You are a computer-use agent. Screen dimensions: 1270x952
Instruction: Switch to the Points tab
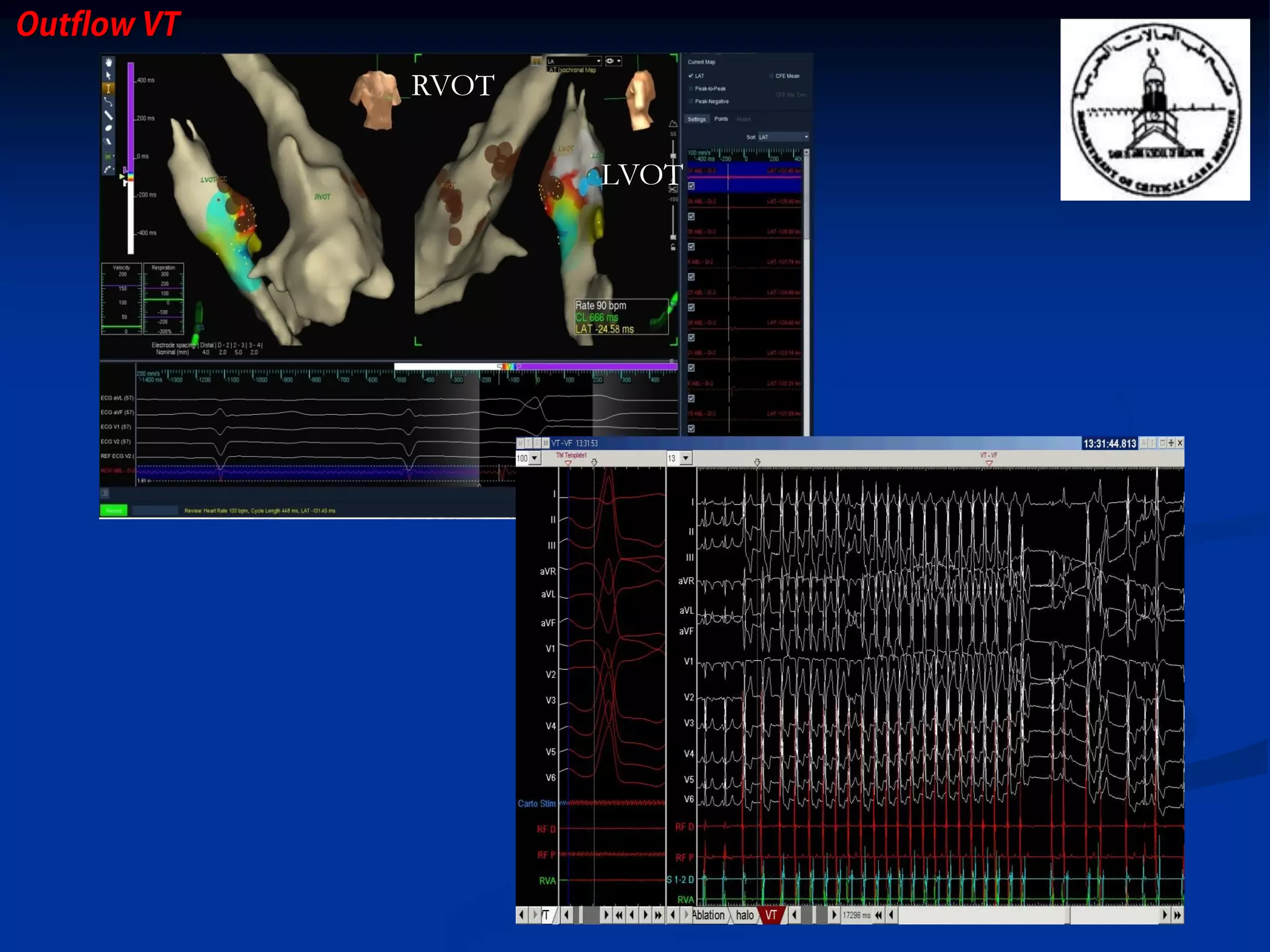(721, 119)
